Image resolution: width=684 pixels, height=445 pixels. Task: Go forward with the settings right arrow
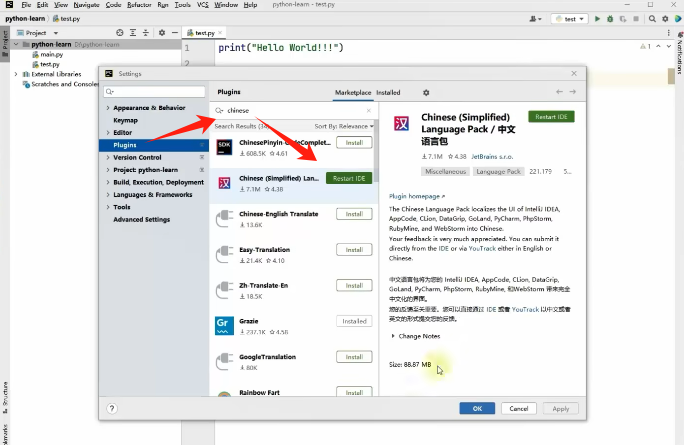click(x=573, y=92)
